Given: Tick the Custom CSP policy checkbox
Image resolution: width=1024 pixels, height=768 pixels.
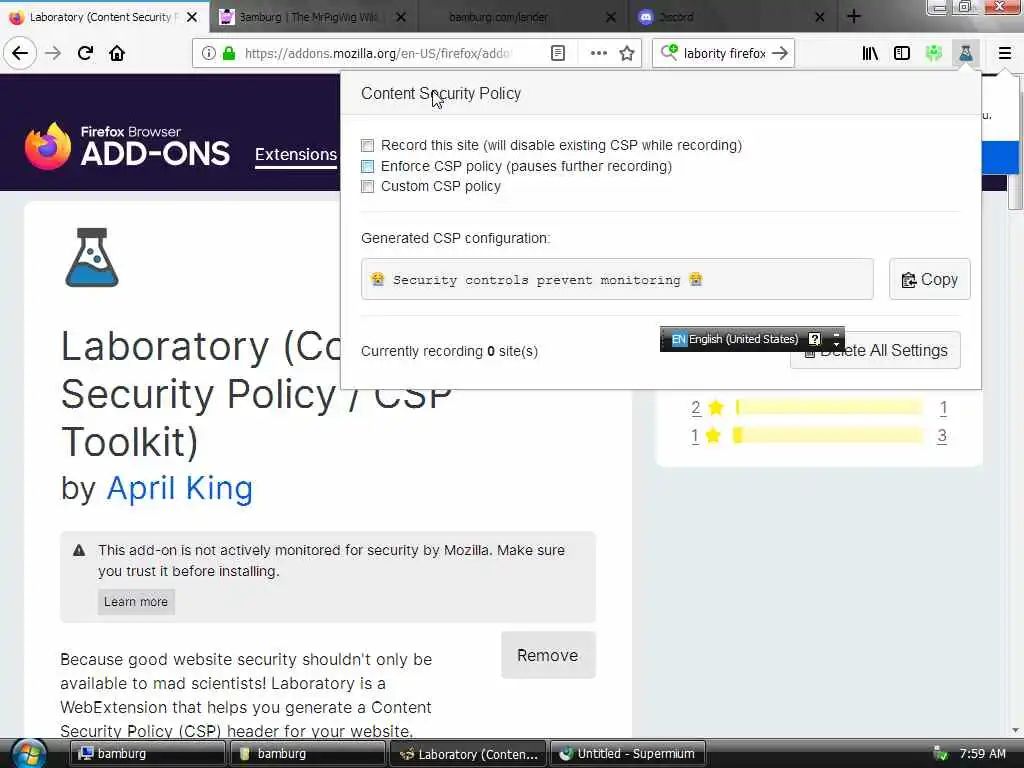Looking at the screenshot, I should coord(368,187).
